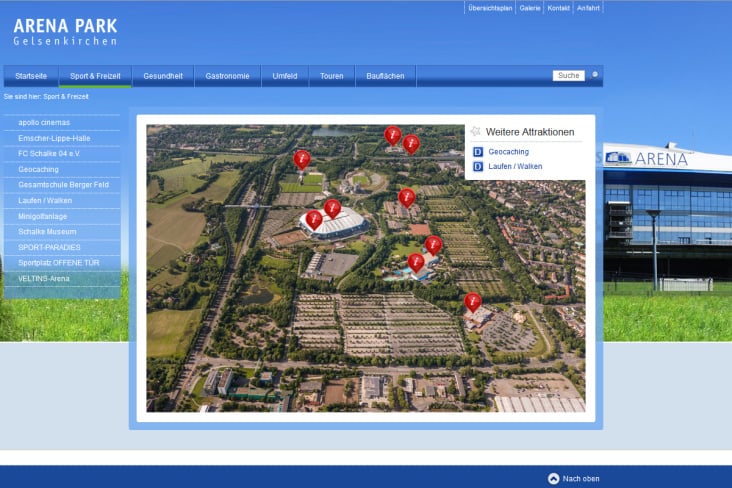Click the left info marker near the top lake
732x488 pixels.
tap(393, 135)
